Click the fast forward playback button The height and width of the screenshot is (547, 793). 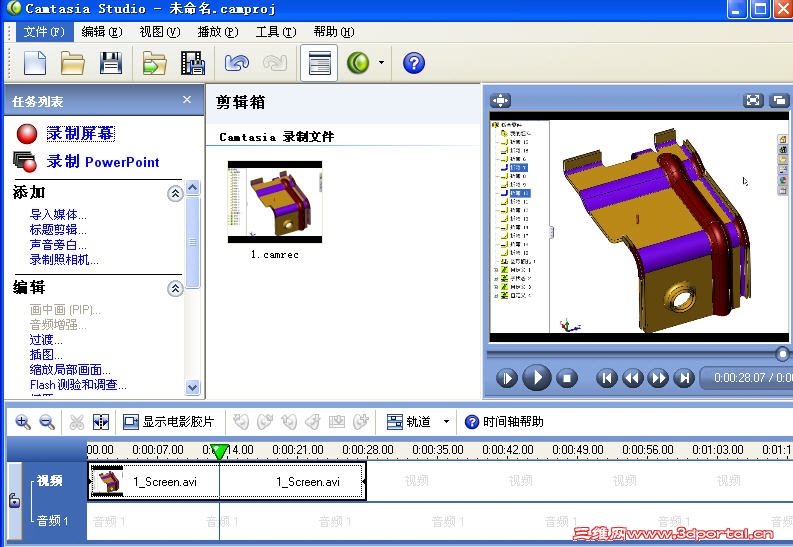pos(658,378)
